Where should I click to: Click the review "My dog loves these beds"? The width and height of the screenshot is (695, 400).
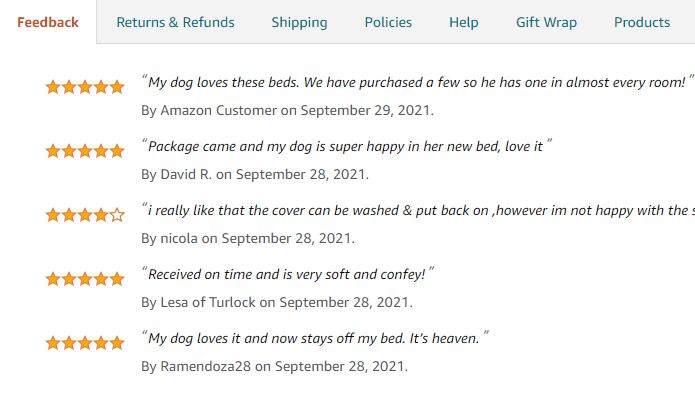(x=417, y=82)
